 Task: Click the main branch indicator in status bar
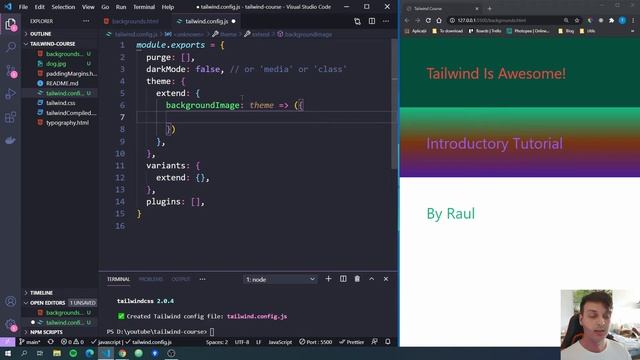[30, 342]
